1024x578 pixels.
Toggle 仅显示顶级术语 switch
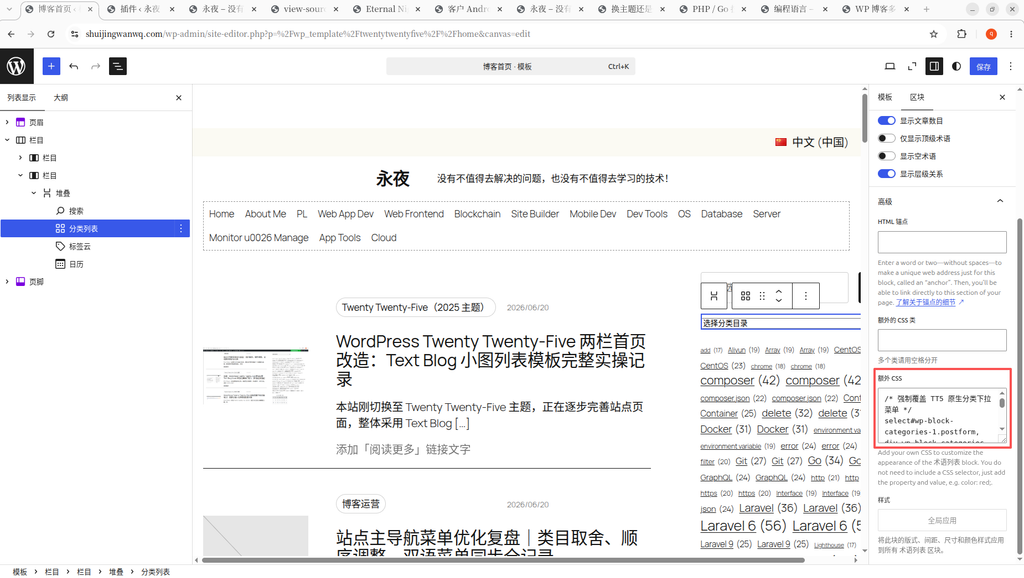pyautogui.click(x=886, y=138)
